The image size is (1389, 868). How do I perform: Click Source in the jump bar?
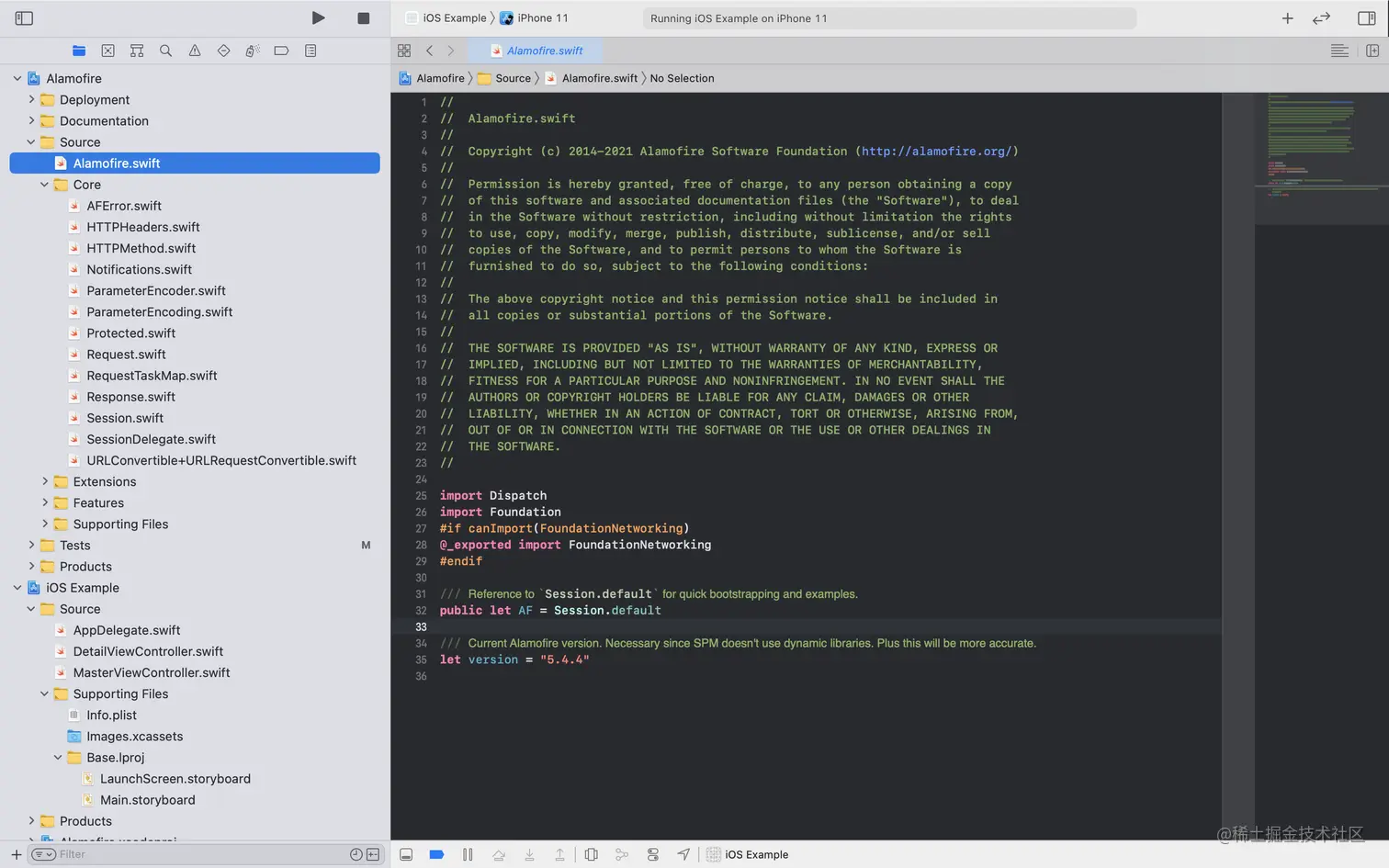(x=504, y=78)
